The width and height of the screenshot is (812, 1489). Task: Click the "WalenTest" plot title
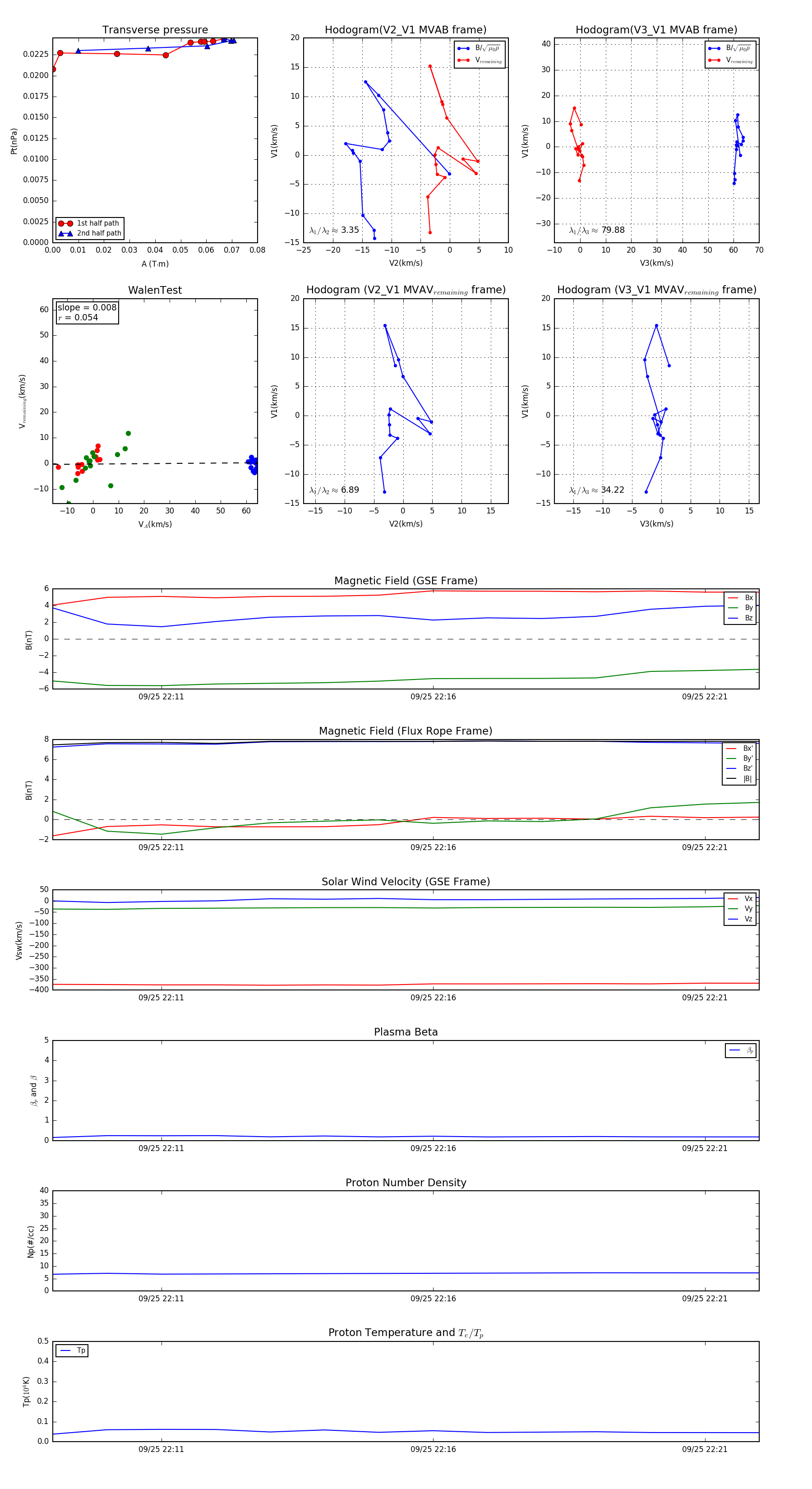[155, 290]
